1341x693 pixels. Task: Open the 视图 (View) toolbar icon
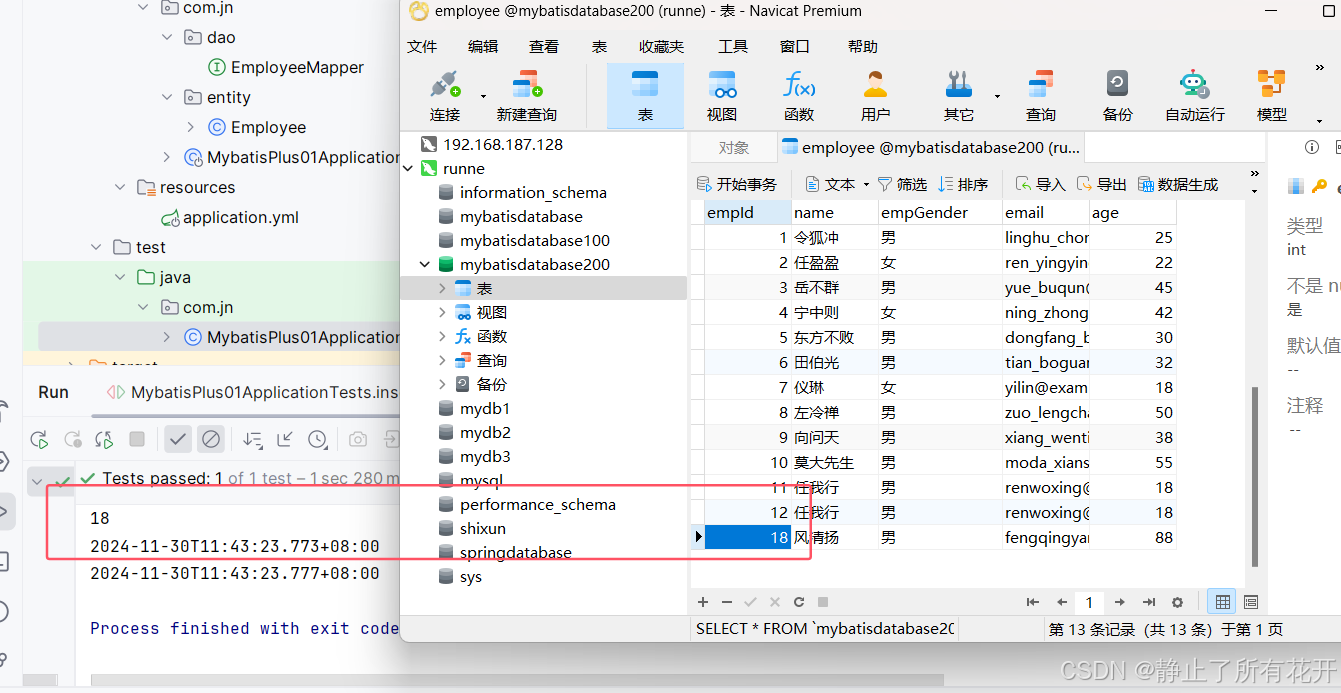(x=722, y=96)
